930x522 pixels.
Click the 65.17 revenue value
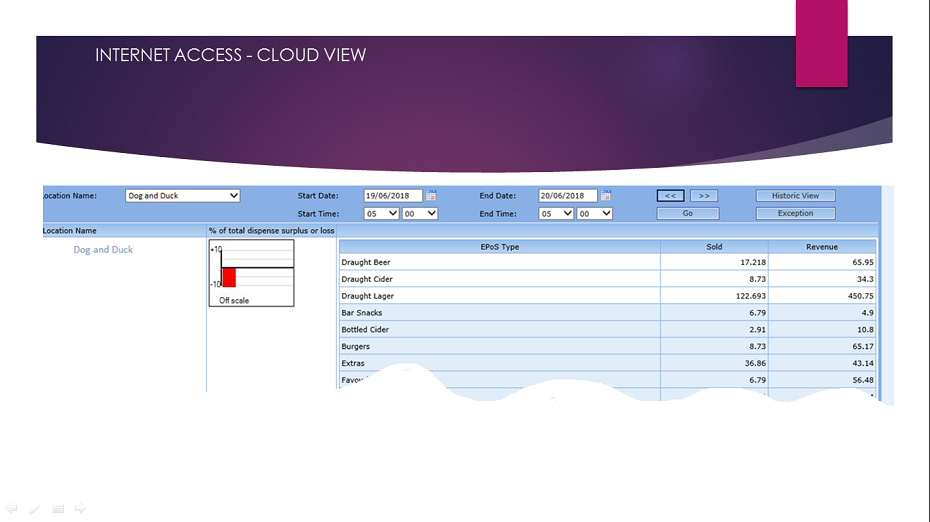pos(863,346)
